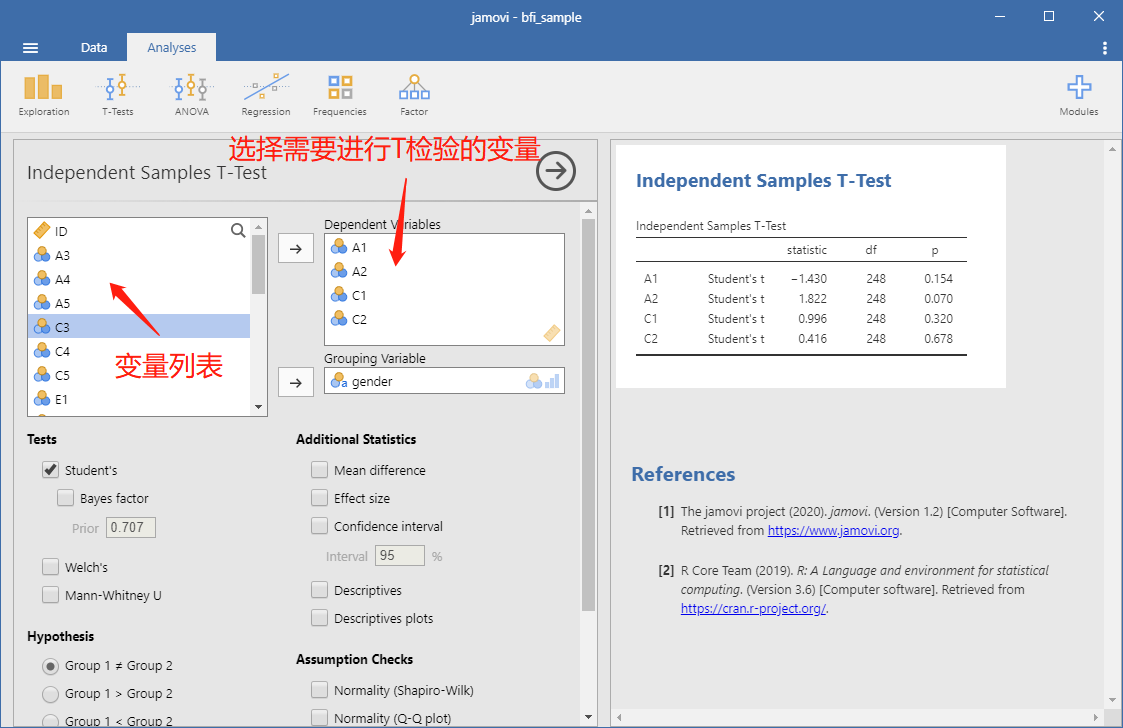The image size is (1123, 728).
Task: Uncheck the Student's test checkbox
Action: 50,469
